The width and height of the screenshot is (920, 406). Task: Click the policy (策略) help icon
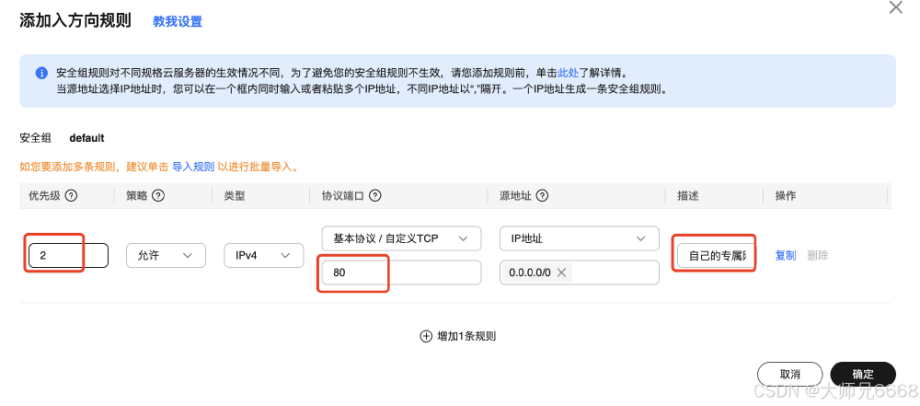pos(158,196)
